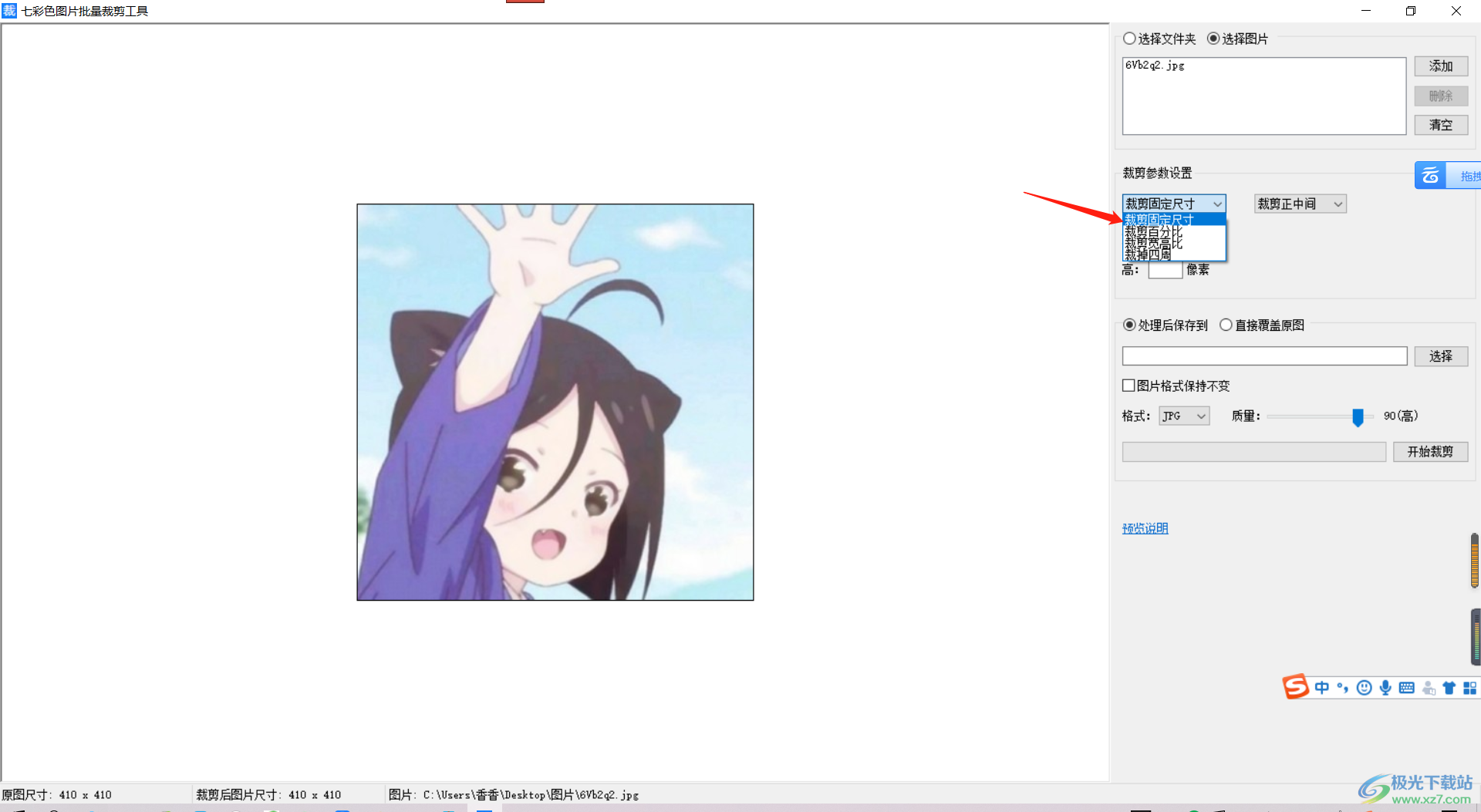Toggle Chinese/English mode on Sogou bar
The width and height of the screenshot is (1481, 812).
[1322, 687]
